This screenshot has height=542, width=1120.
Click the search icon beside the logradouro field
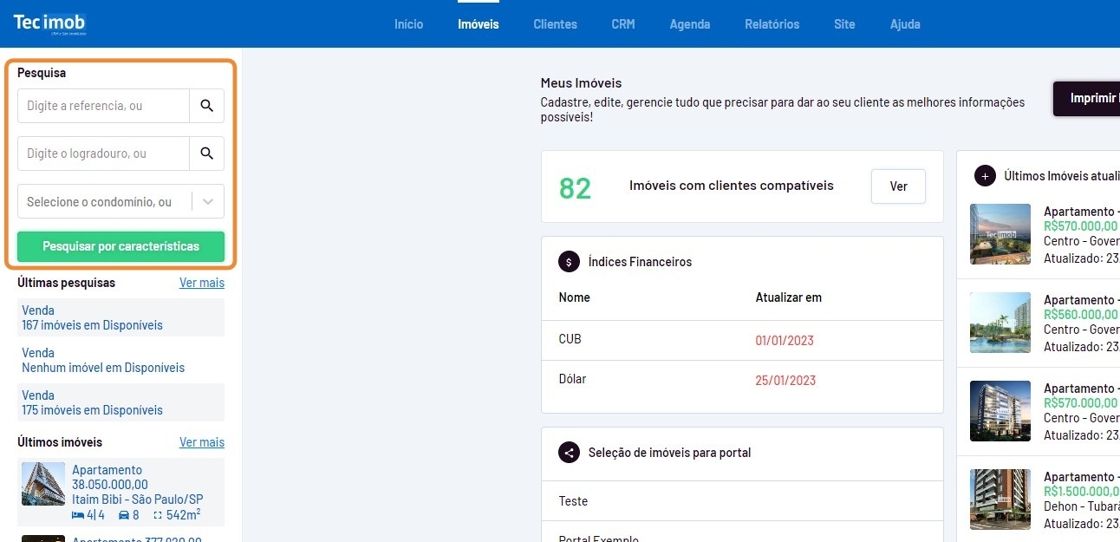click(x=206, y=153)
